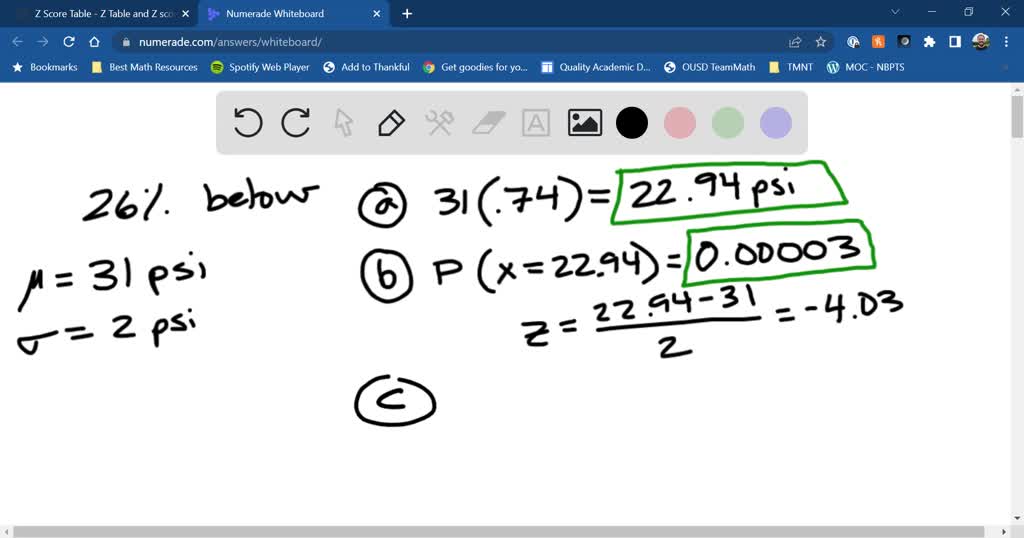
Task: Click the orange extension icon
Action: point(878,42)
